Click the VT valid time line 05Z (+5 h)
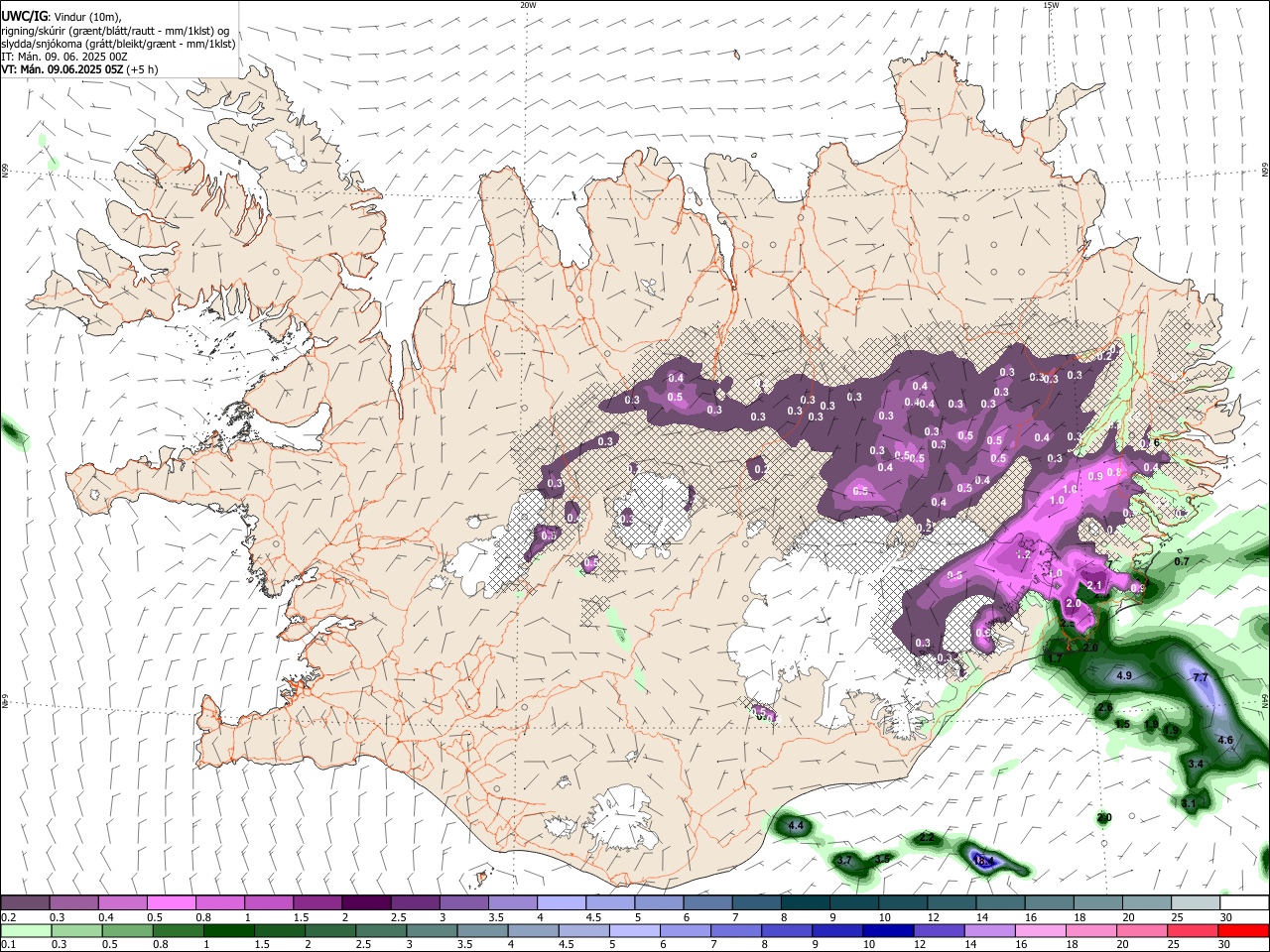 tap(79, 69)
